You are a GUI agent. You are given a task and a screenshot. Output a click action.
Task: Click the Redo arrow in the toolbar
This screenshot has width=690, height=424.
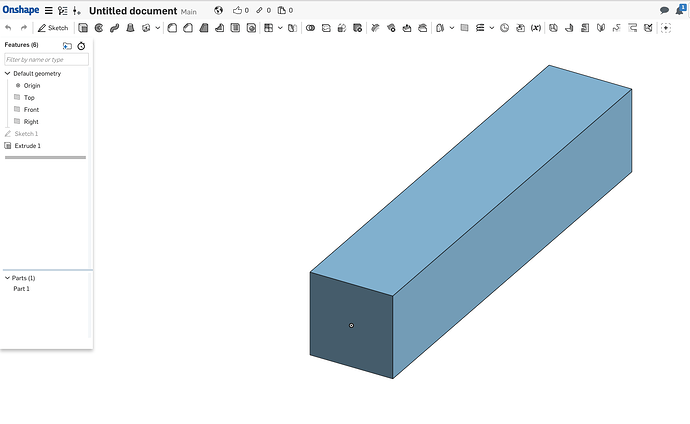[24, 28]
